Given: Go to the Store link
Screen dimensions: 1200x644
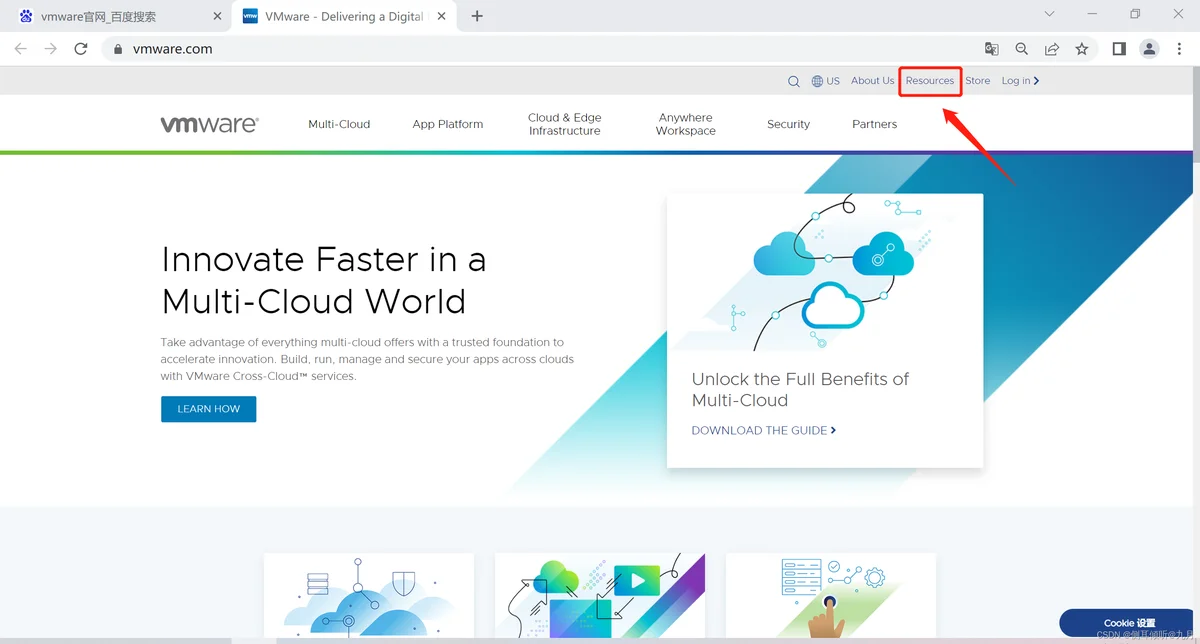Looking at the screenshot, I should (x=977, y=81).
